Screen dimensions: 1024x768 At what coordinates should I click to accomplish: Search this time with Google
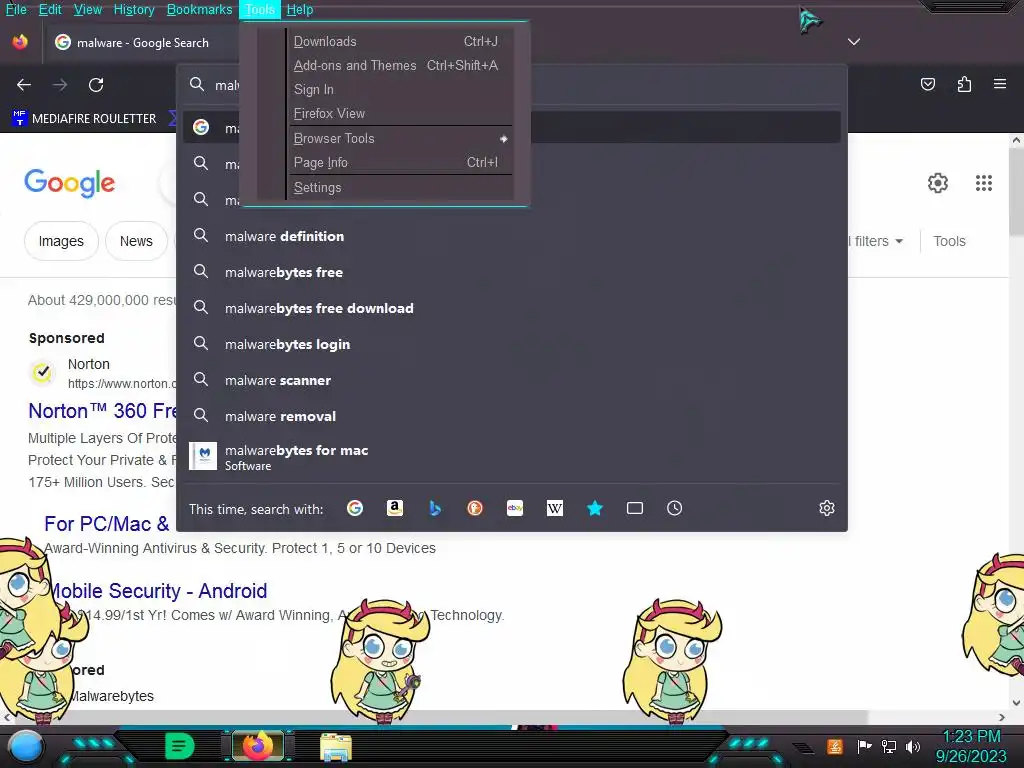point(355,508)
